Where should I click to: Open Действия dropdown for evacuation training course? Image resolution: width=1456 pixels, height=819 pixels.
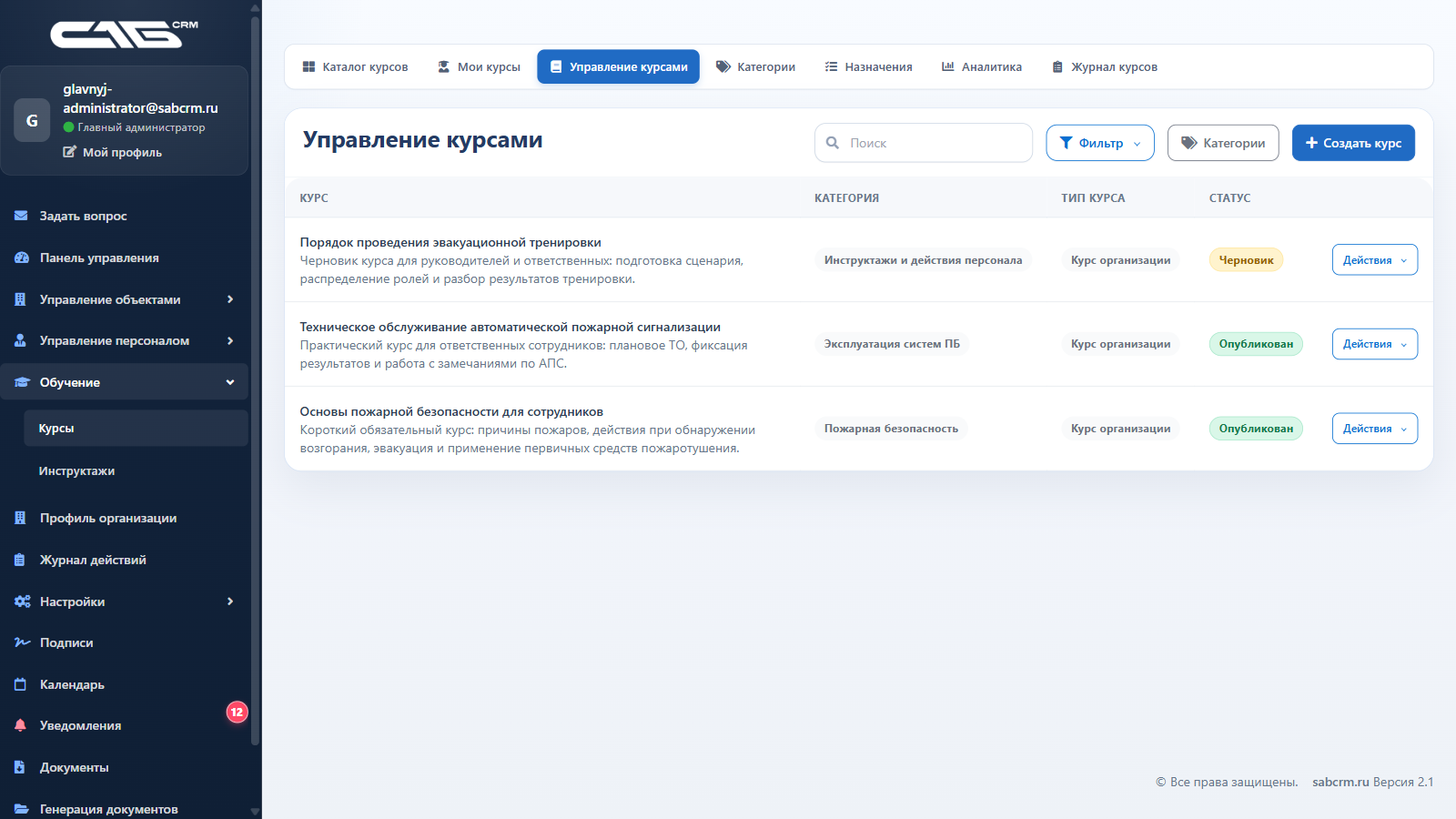click(1375, 259)
